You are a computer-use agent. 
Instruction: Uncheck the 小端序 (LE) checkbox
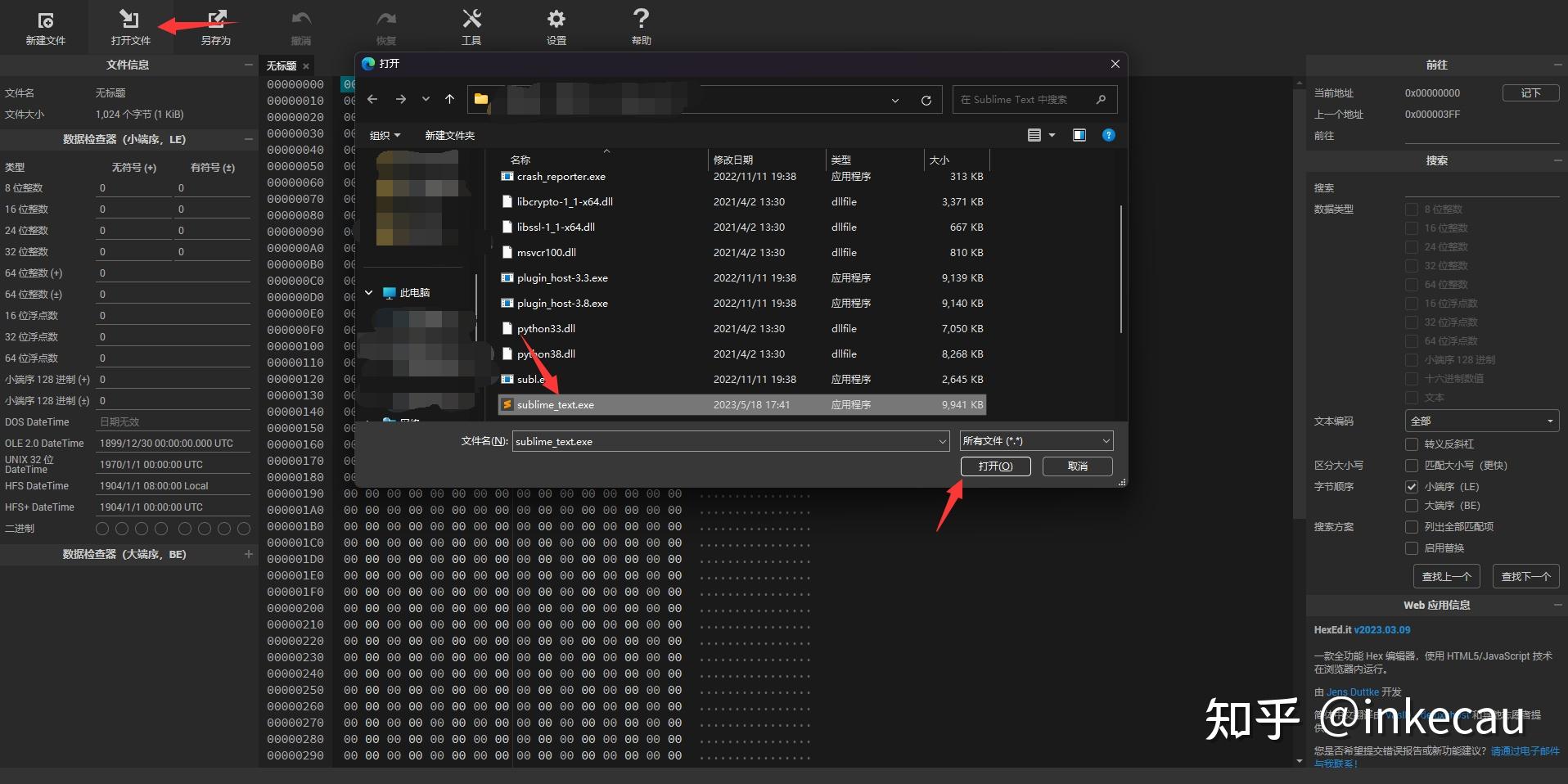coord(1412,487)
